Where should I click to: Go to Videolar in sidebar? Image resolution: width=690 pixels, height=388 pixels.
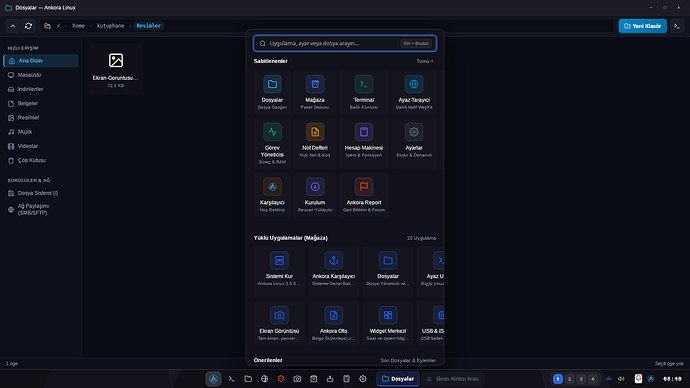(41, 146)
